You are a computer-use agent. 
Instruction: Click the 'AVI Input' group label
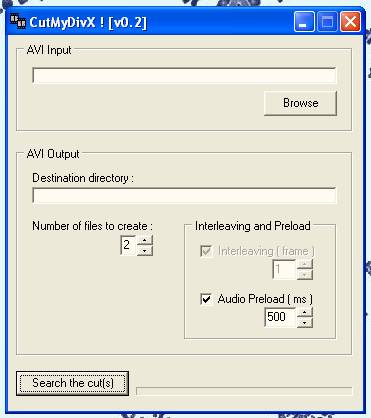(x=49, y=50)
